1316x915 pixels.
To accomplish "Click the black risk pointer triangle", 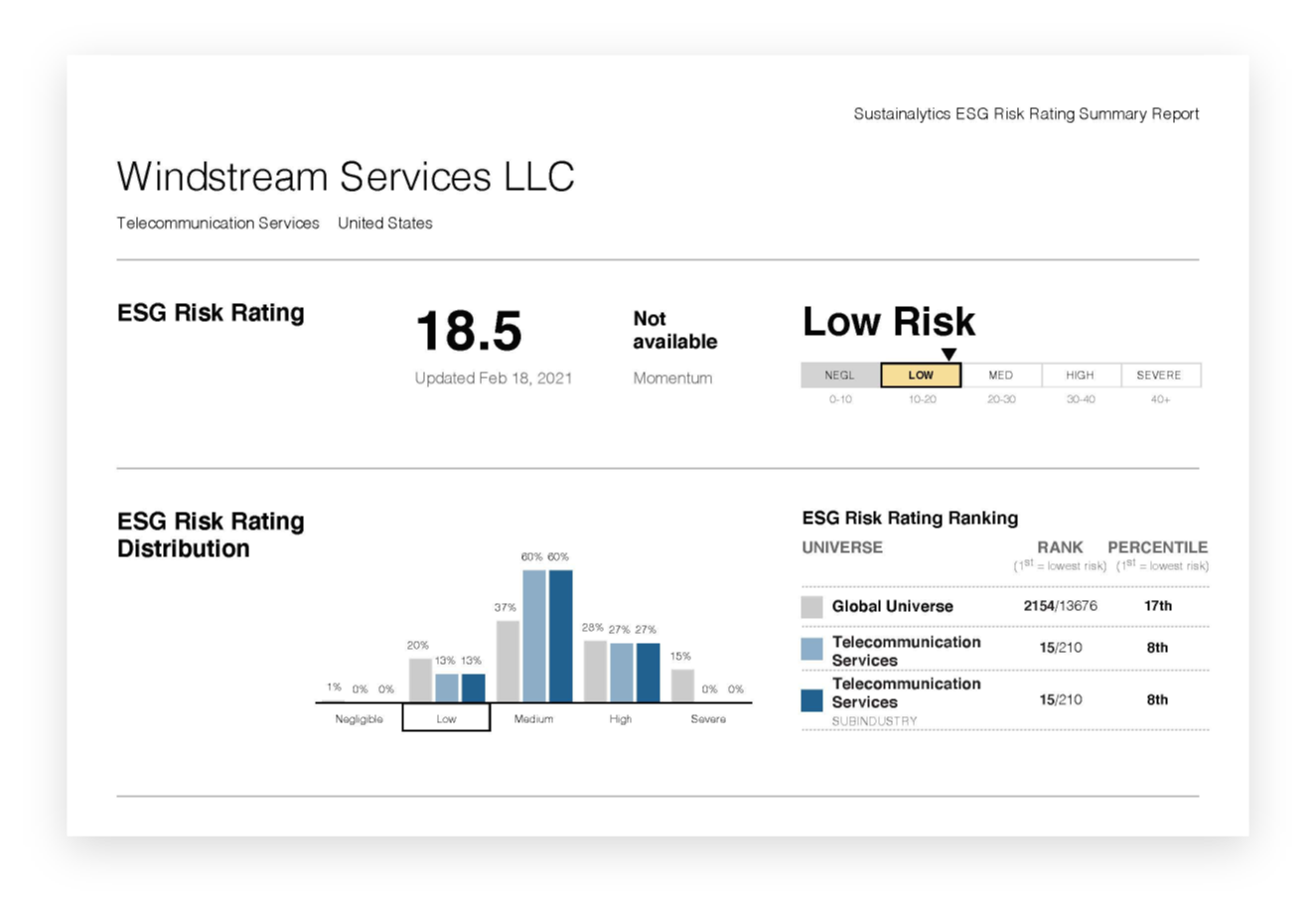I will point(949,355).
